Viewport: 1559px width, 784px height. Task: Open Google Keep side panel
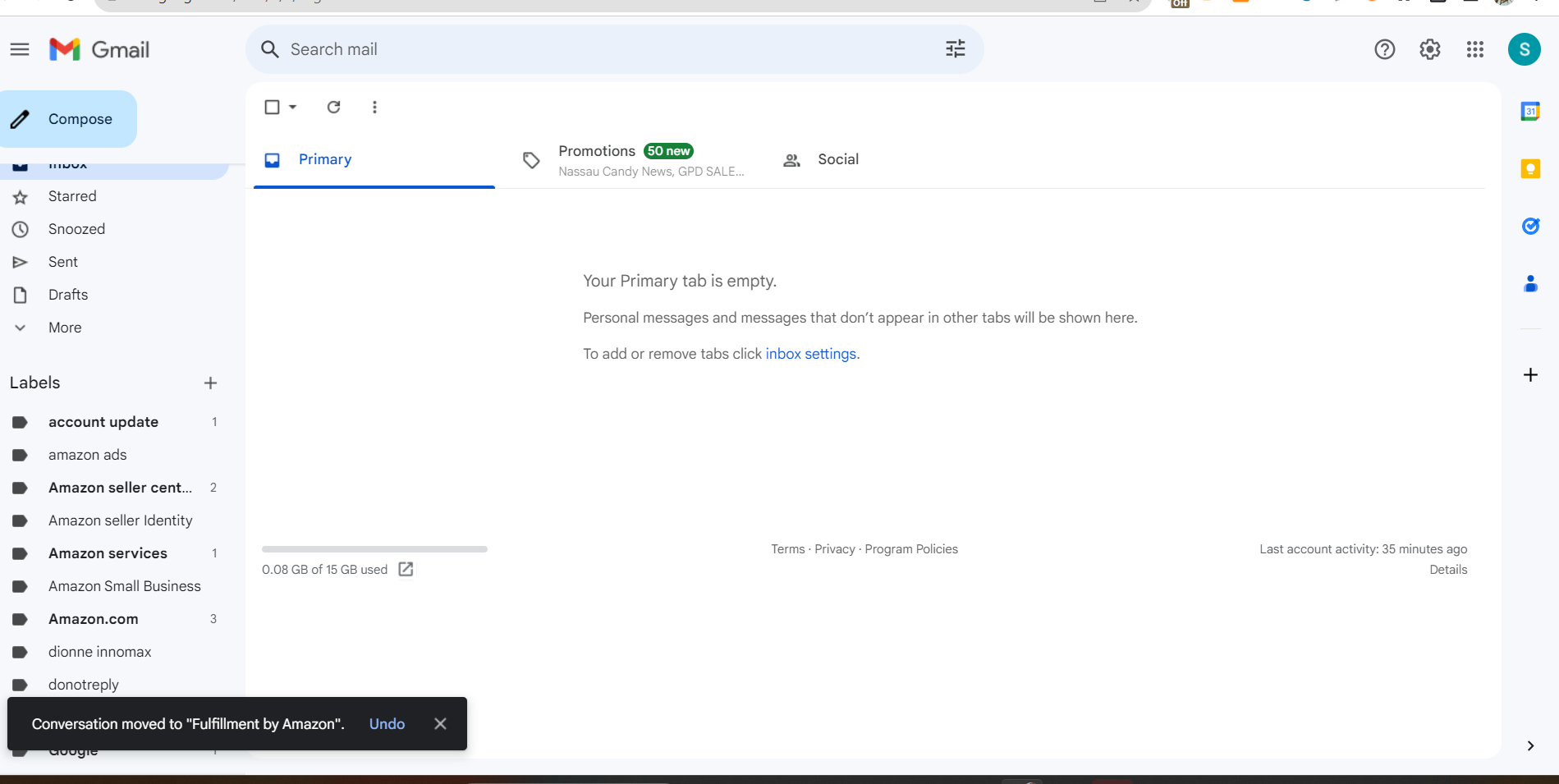(x=1530, y=169)
